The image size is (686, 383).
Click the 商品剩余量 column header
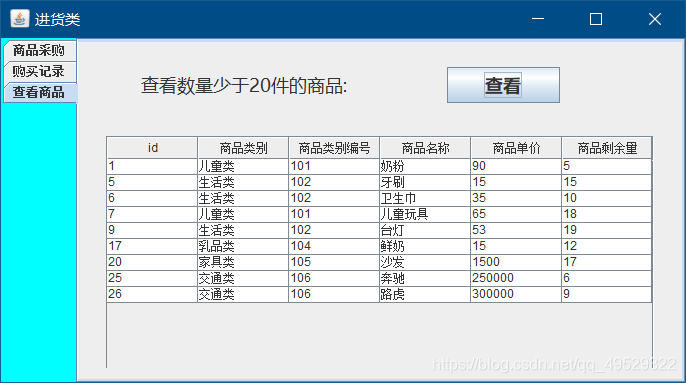pyautogui.click(x=607, y=148)
